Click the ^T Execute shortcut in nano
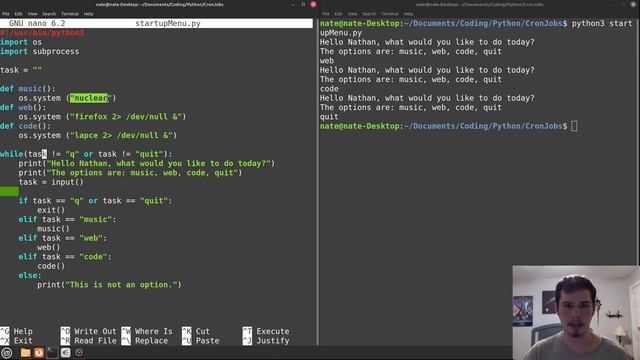 (x=266, y=331)
